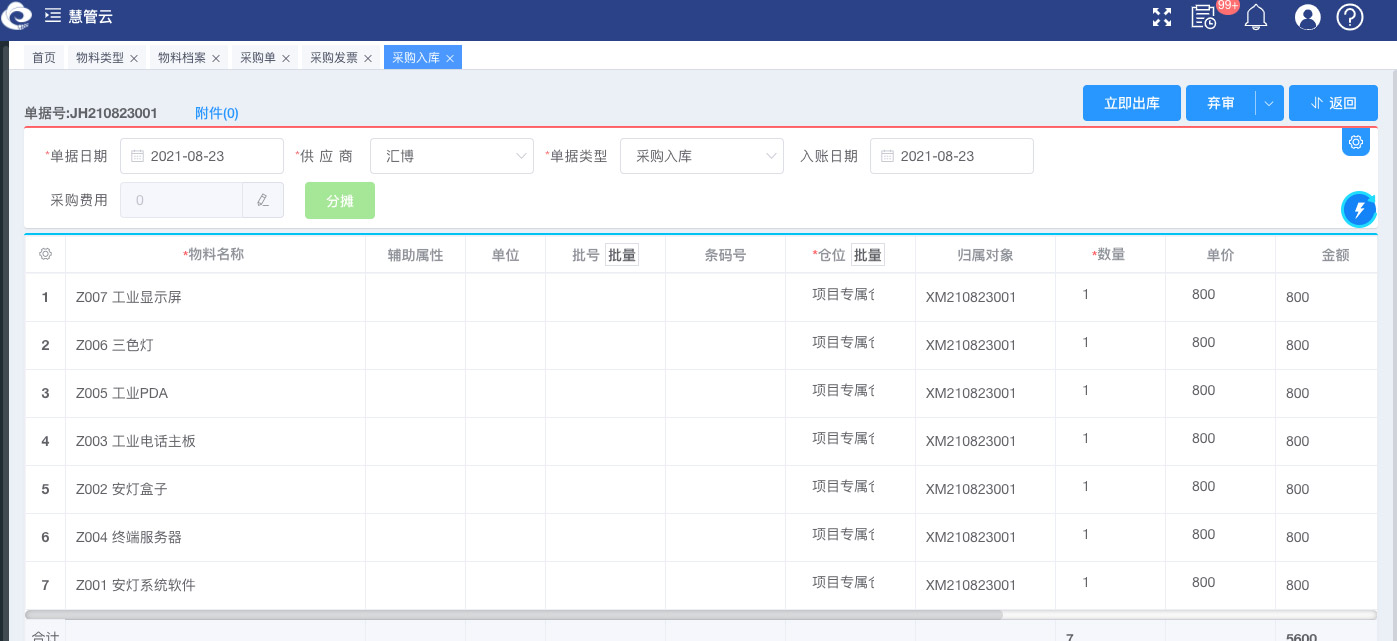Select row Z001 安灯系统软件

pyautogui.click(x=700, y=585)
